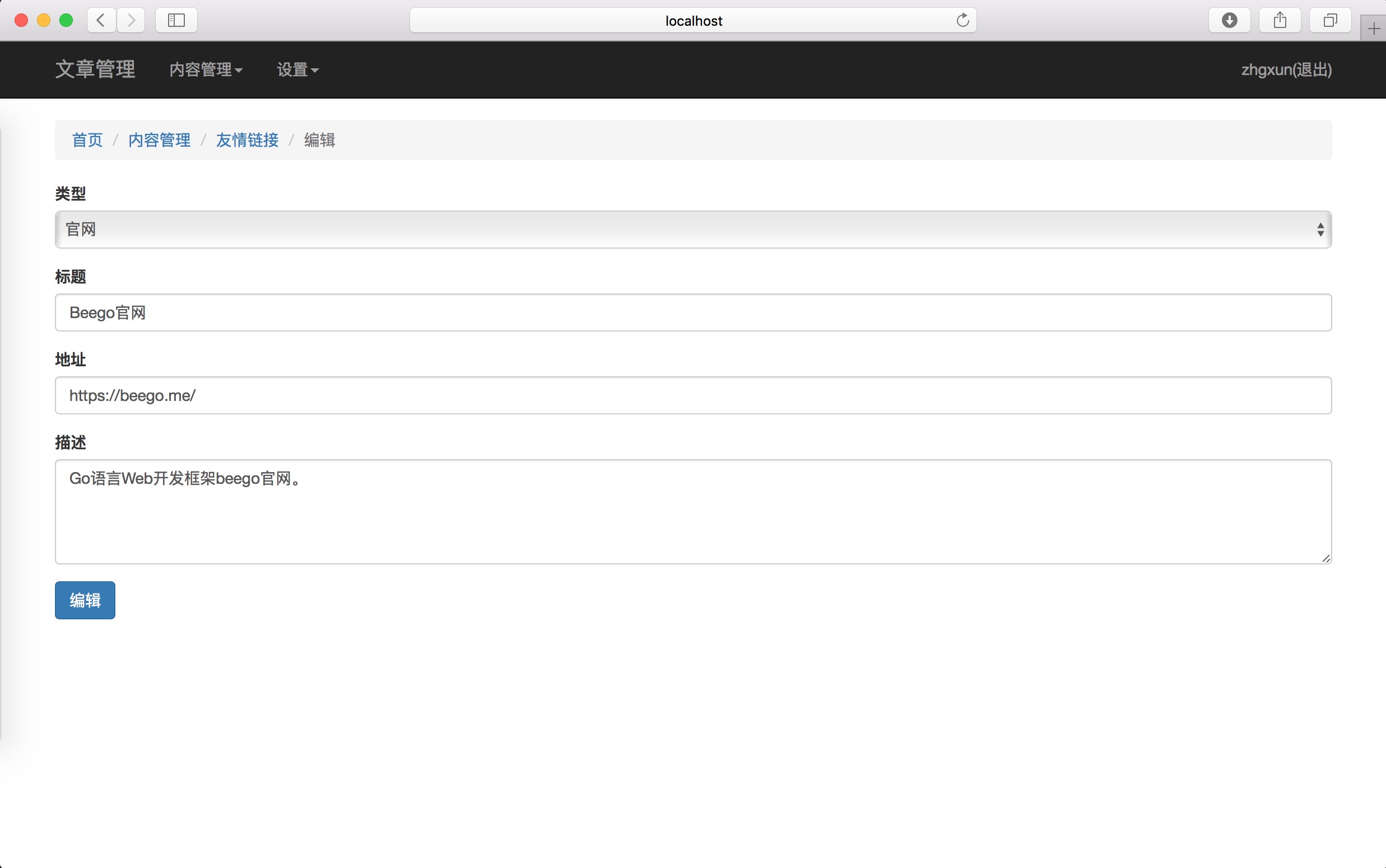Submit with the blue 编辑 button

point(85,600)
